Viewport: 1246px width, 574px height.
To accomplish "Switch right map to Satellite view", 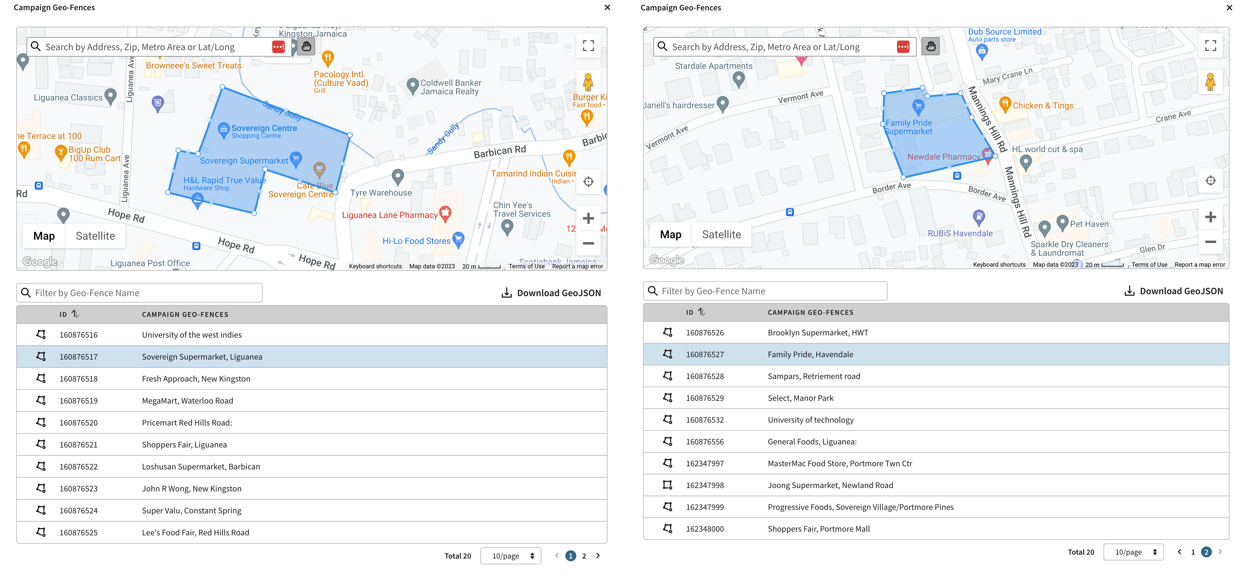I will (x=721, y=234).
